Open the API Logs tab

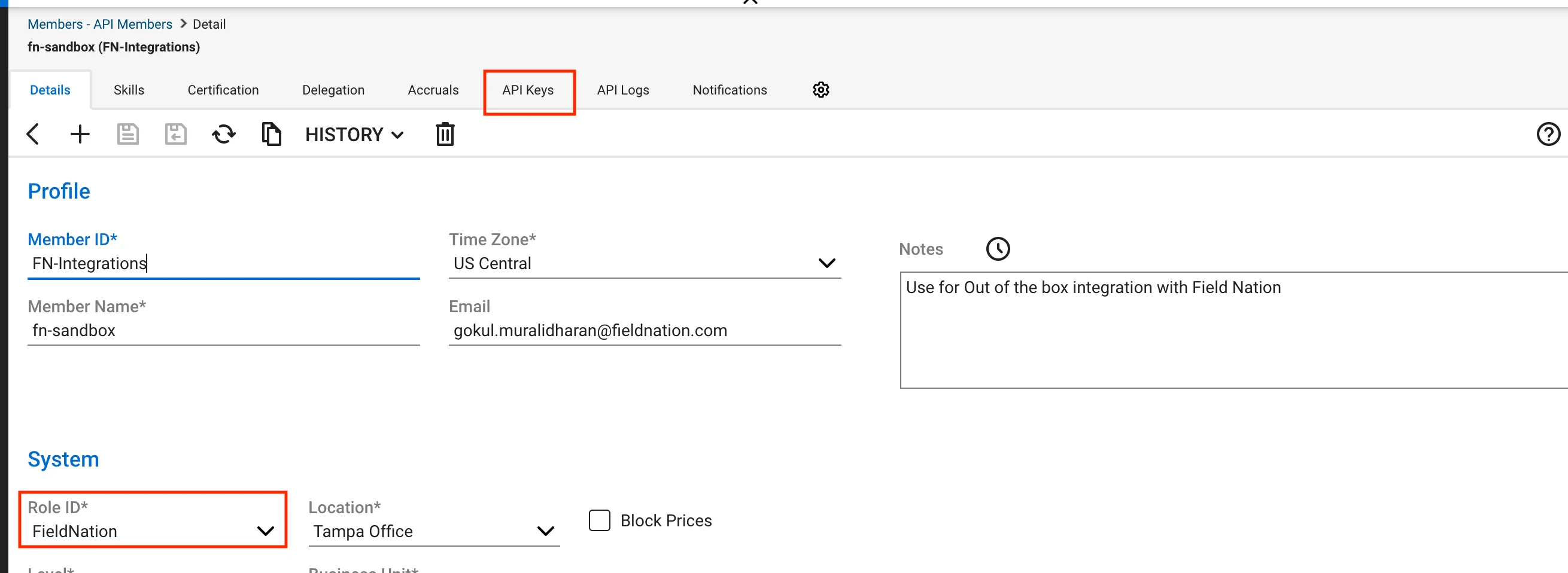(x=622, y=90)
